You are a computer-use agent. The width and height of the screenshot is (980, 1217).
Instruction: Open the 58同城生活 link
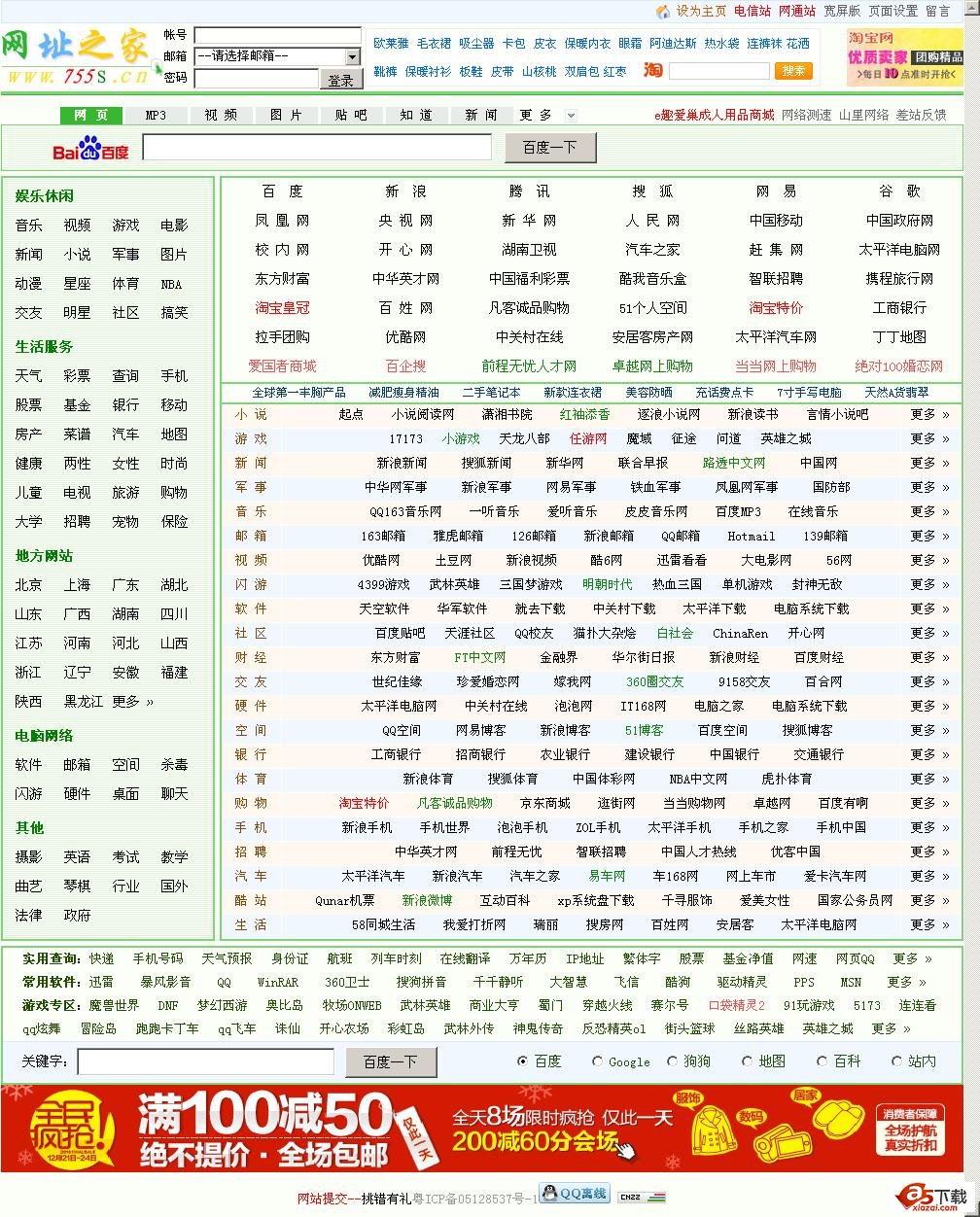point(383,924)
